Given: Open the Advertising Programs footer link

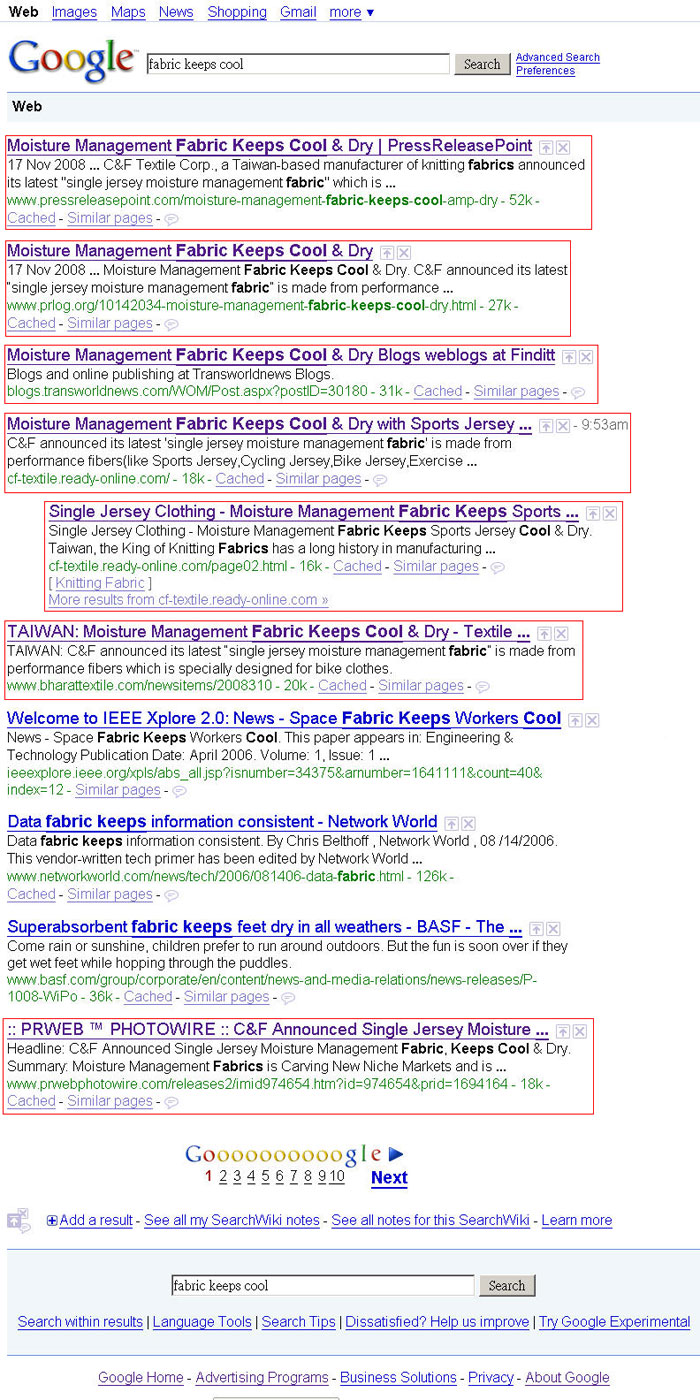Looking at the screenshot, I should (262, 1378).
